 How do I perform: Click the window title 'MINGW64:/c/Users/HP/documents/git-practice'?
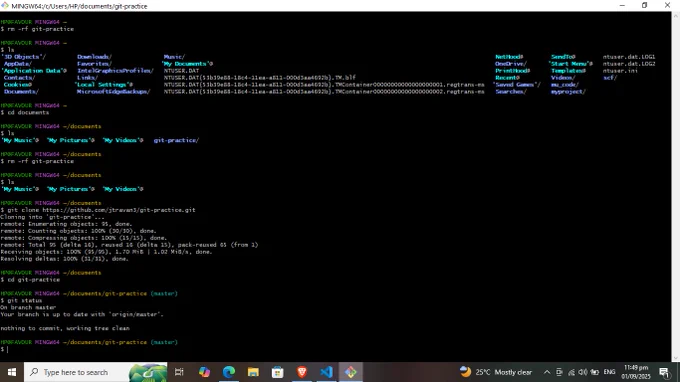pos(79,6)
